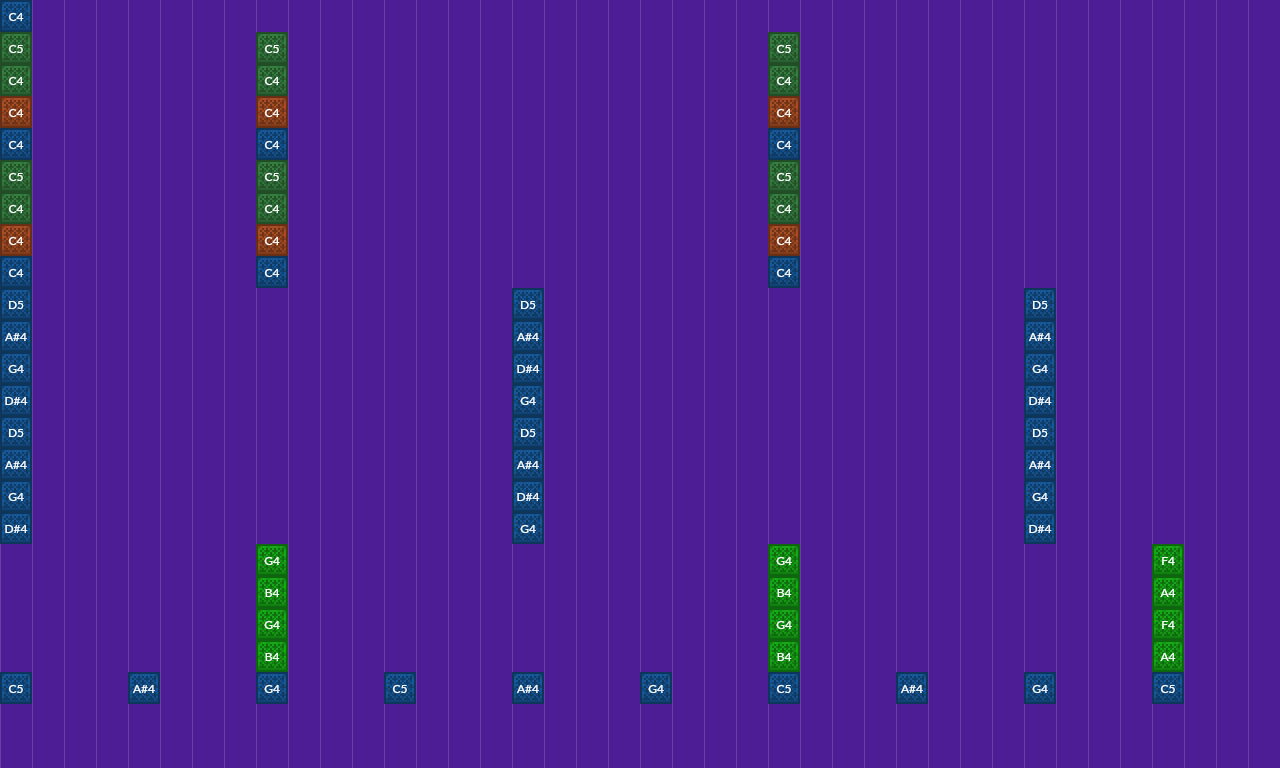1280x768 pixels.
Task: Click the first A#4 note in bottom row
Action: pos(144,689)
